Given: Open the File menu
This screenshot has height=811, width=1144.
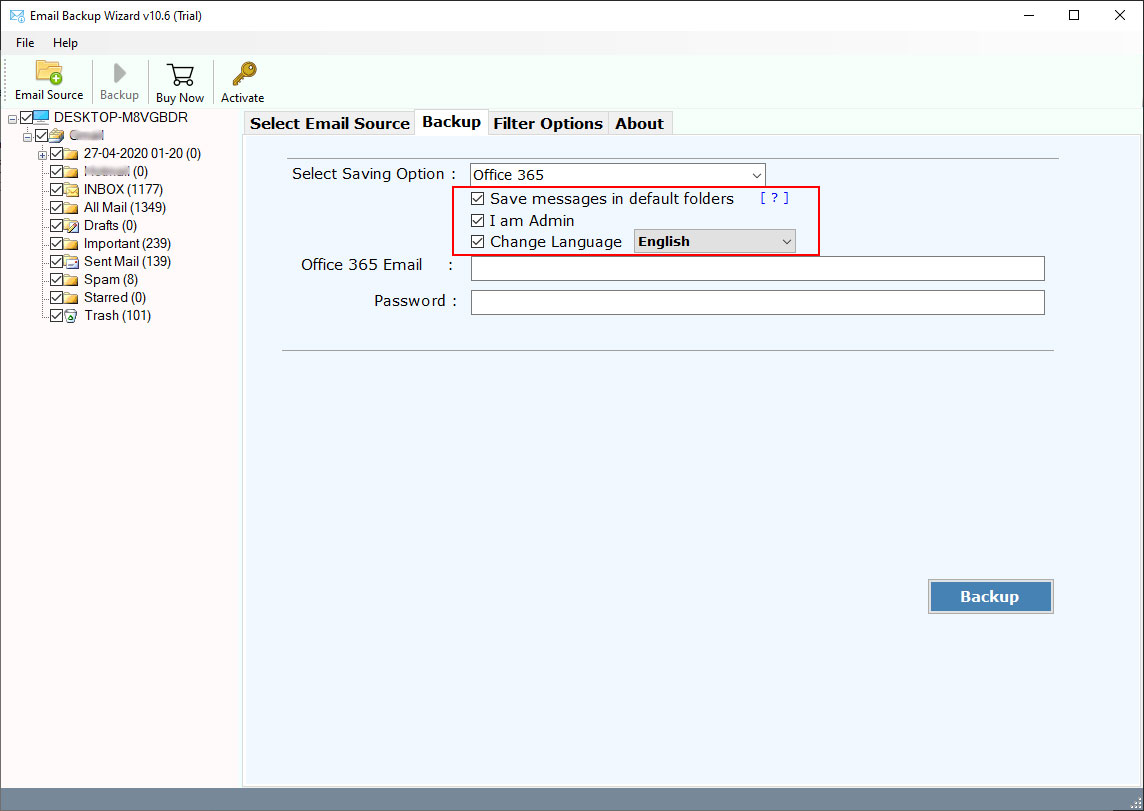Looking at the screenshot, I should (25, 42).
